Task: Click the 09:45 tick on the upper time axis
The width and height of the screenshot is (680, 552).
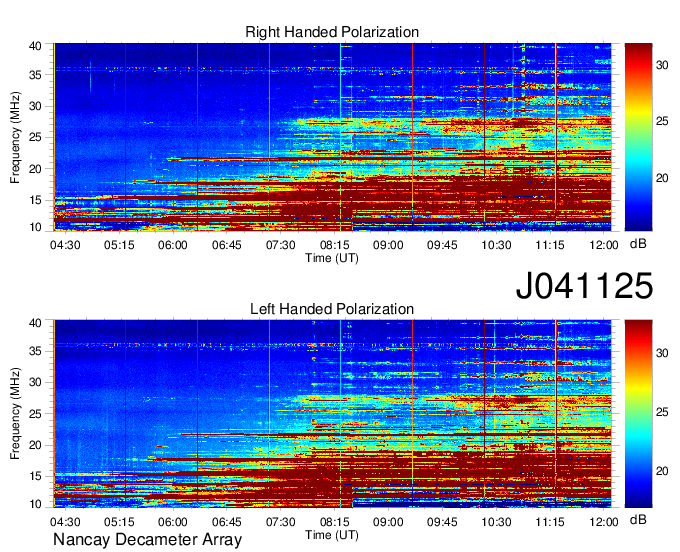Action: [442, 245]
